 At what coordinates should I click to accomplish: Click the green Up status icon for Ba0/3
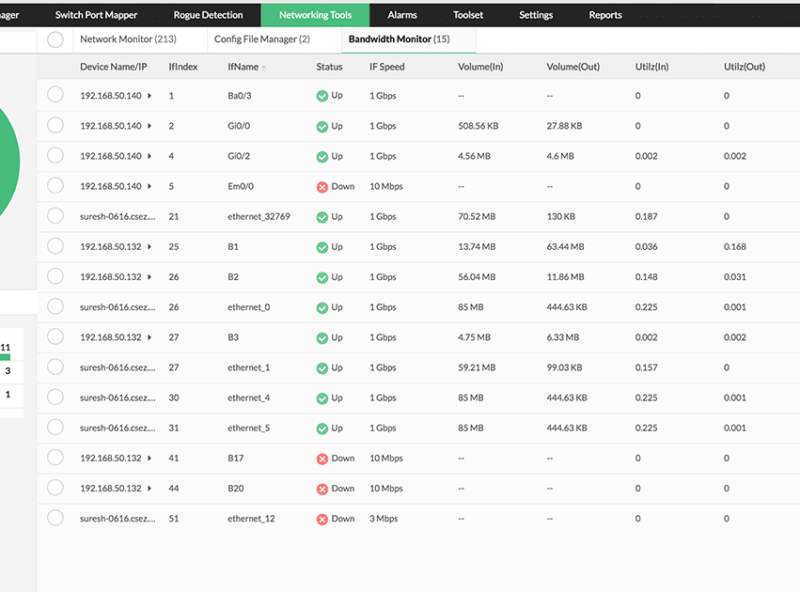(322, 96)
